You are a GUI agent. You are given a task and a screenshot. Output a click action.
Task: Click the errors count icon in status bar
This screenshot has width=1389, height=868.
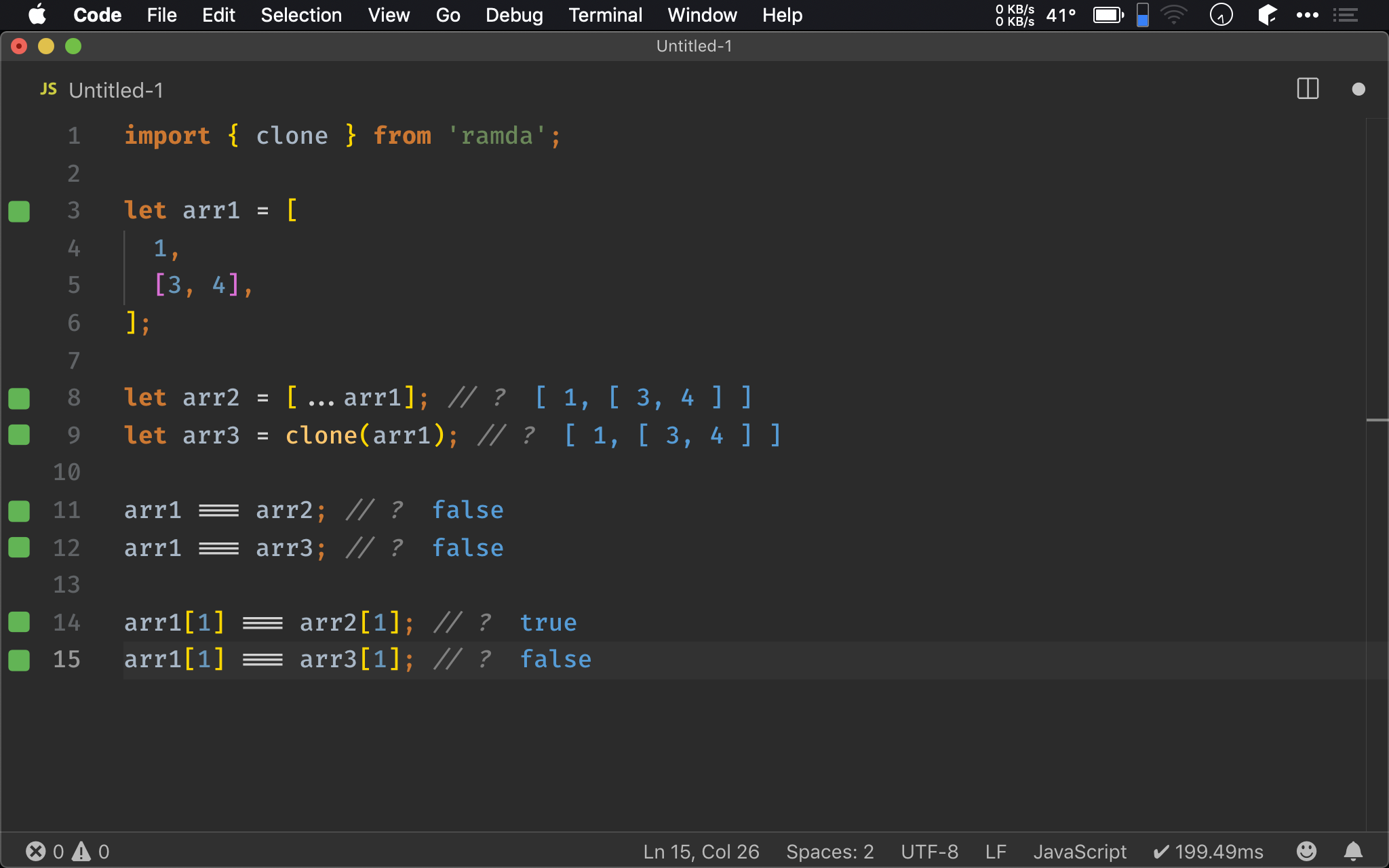(36, 851)
